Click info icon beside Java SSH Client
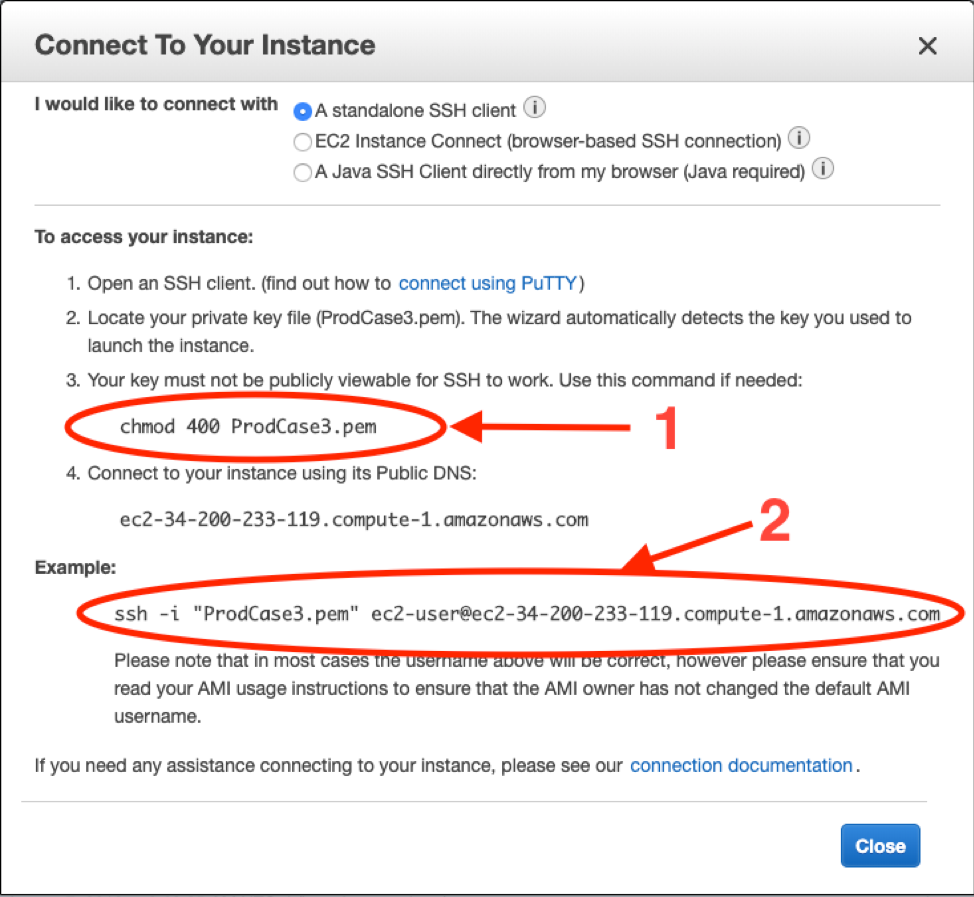 [822, 170]
